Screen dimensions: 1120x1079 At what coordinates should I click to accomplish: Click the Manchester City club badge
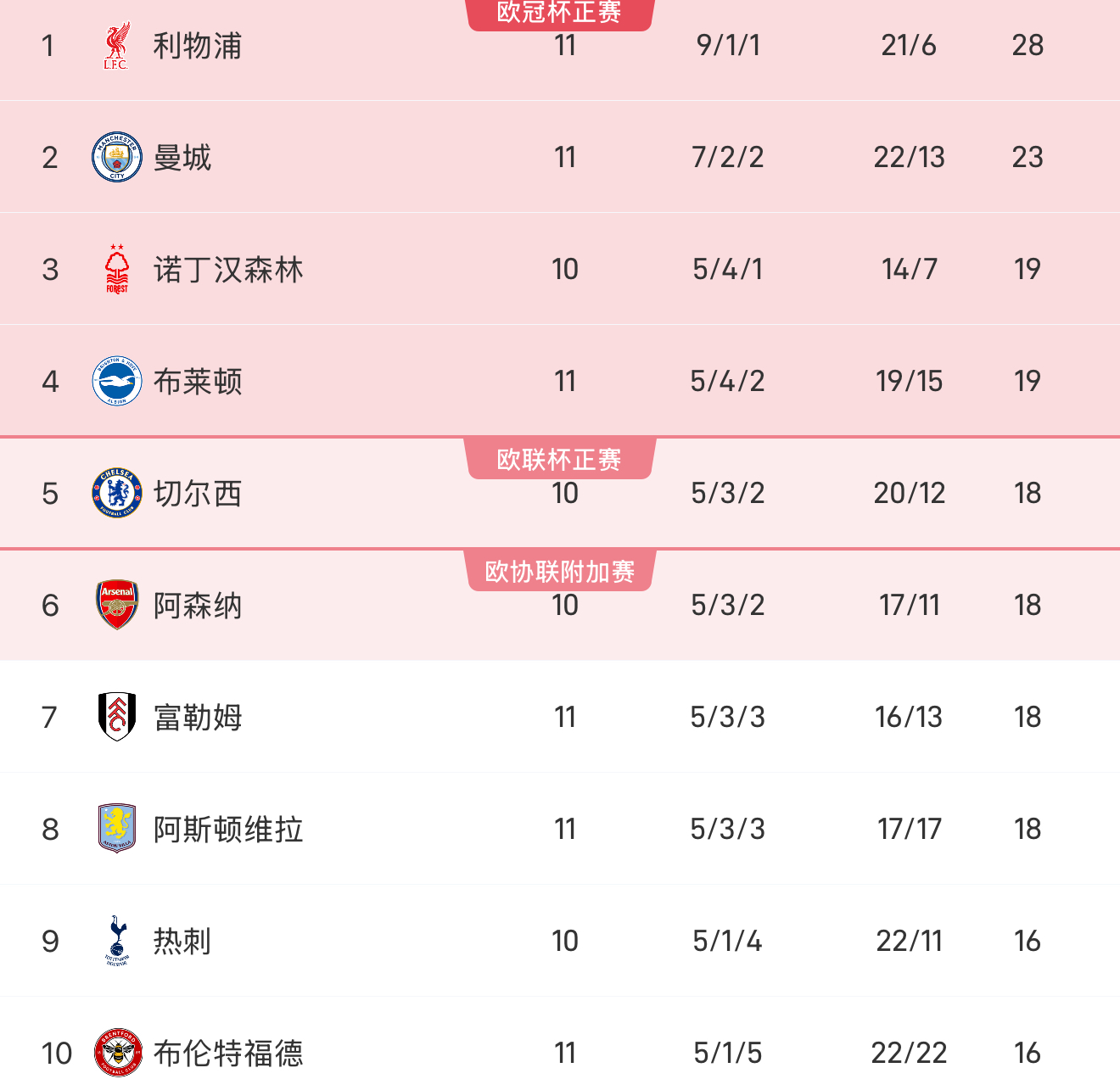pyautogui.click(x=117, y=157)
